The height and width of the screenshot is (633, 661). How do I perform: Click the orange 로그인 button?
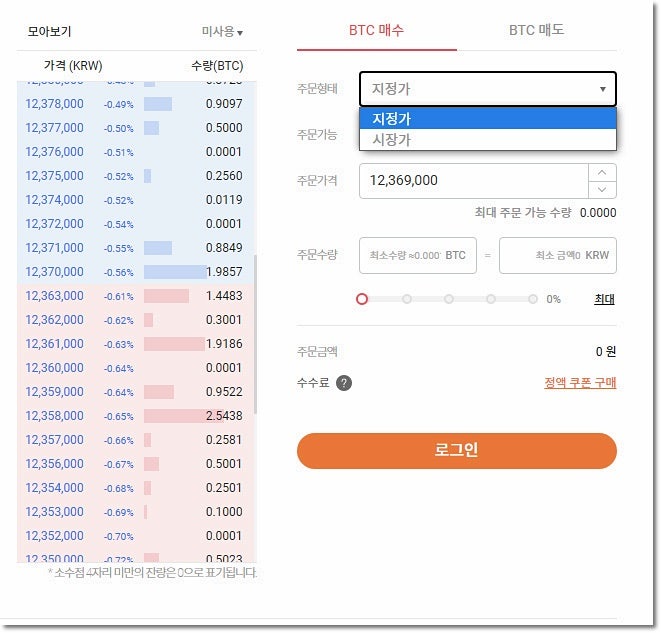457,451
